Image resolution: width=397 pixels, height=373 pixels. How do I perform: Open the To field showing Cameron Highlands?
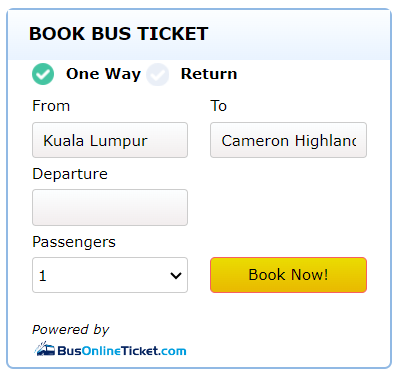click(288, 140)
